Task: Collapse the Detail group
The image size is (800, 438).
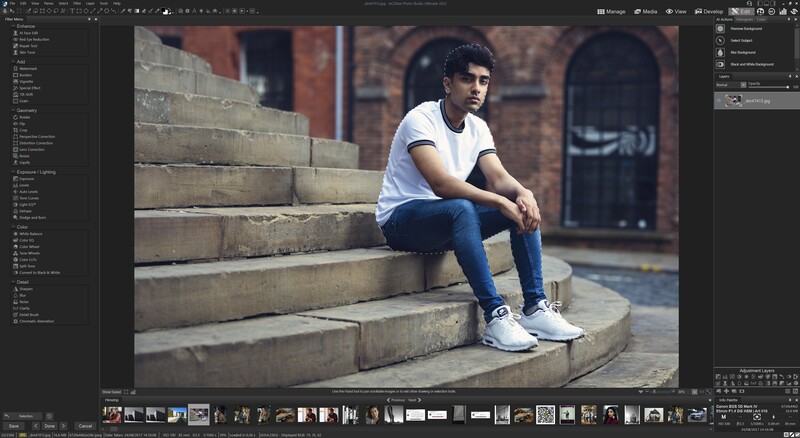Action: click(x=13, y=282)
